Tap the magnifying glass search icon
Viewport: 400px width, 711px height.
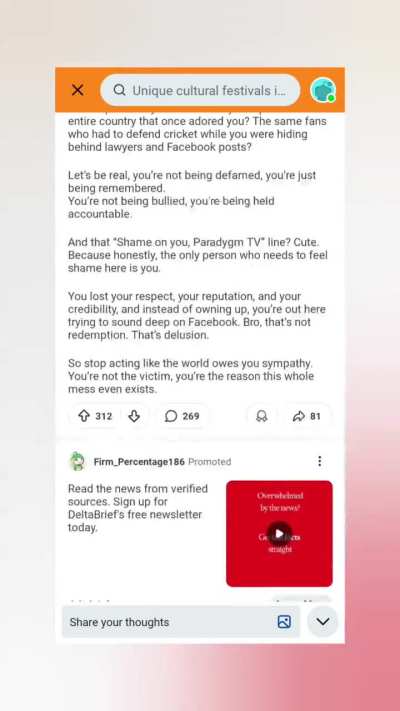[119, 90]
